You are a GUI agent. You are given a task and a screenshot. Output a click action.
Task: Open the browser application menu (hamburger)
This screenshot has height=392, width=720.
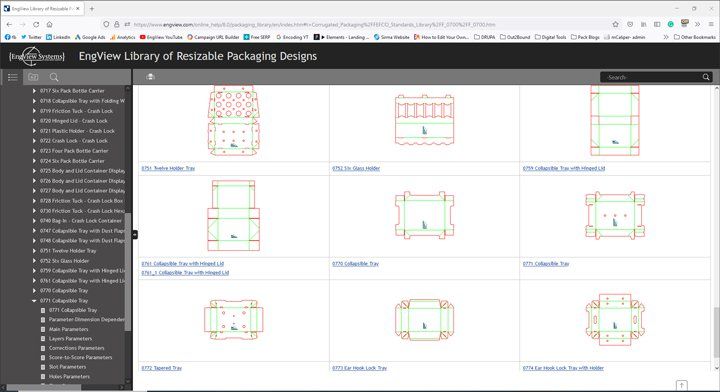[x=710, y=24]
